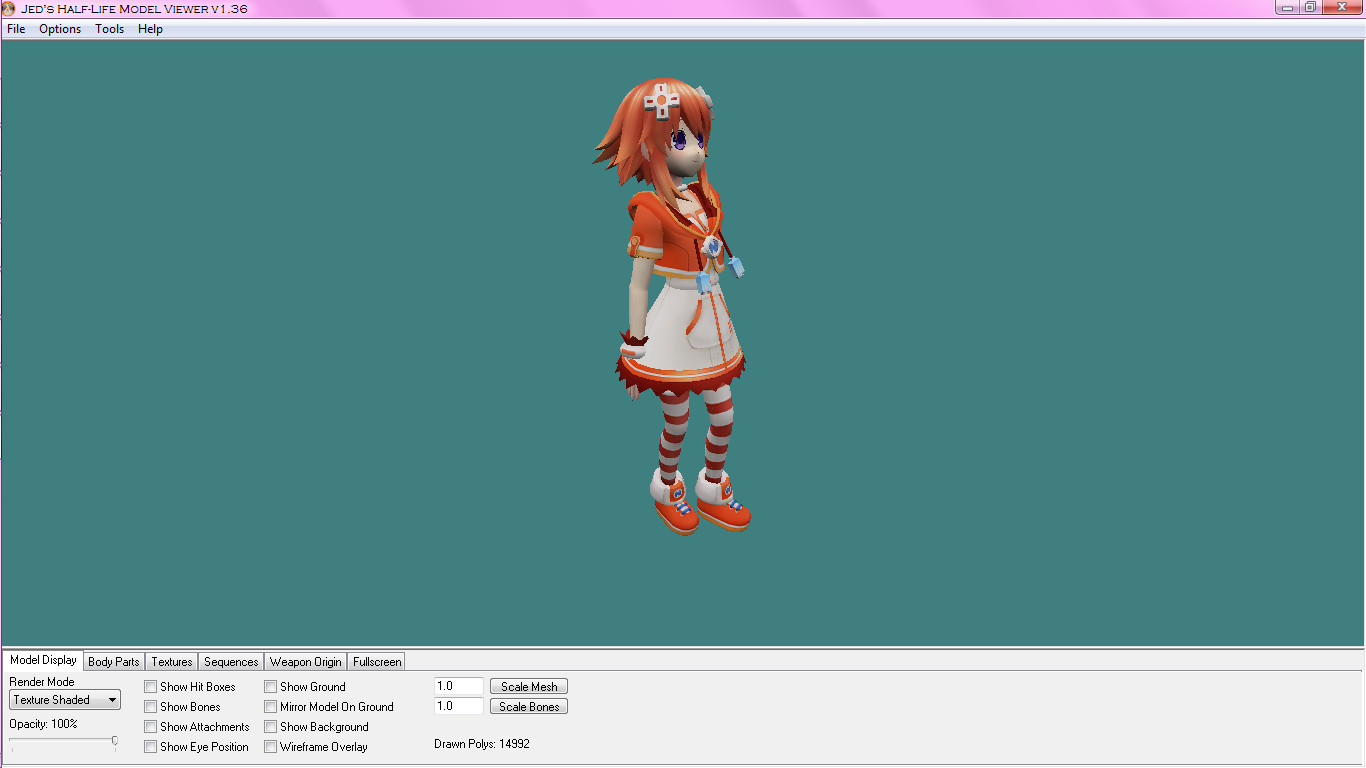Viewport: 1366px width, 768px height.
Task: Open the Sequences tab
Action: 230,661
